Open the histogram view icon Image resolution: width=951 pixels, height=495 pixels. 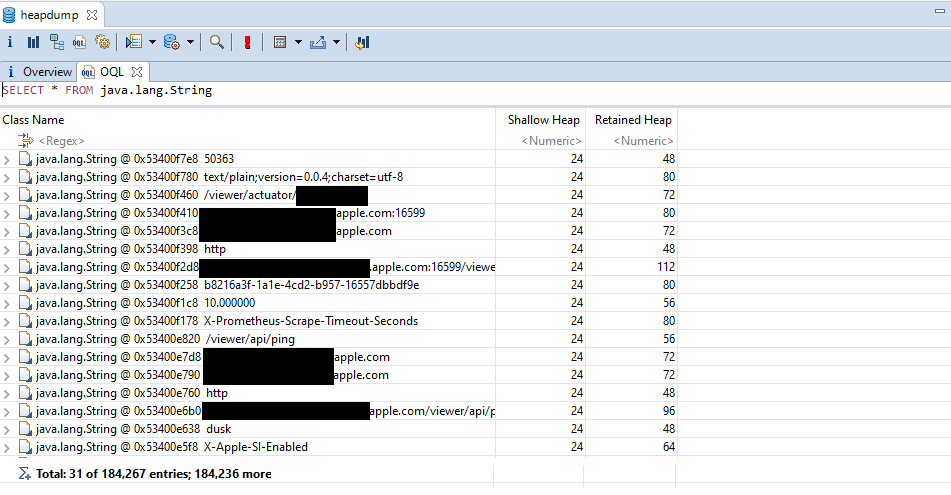tap(33, 42)
